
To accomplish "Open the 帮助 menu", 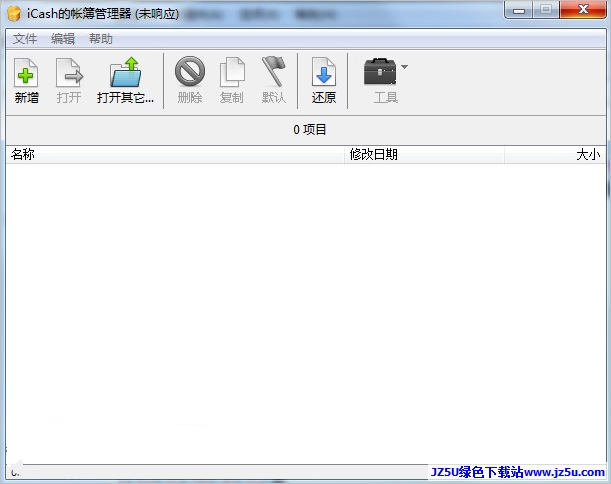I will click(101, 39).
